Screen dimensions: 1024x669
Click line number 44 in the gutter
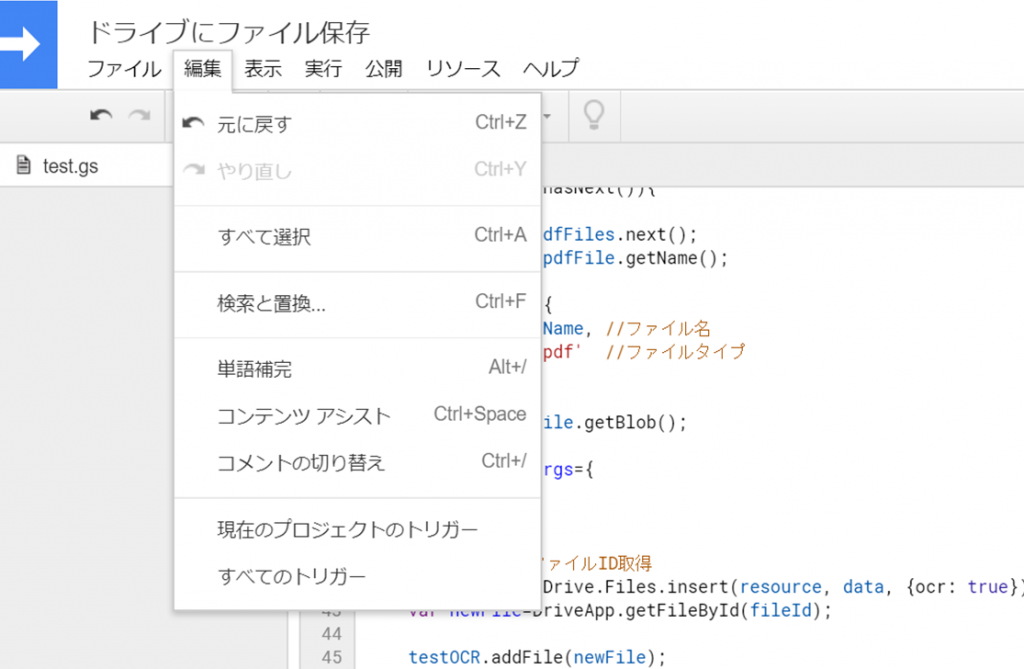pos(332,634)
